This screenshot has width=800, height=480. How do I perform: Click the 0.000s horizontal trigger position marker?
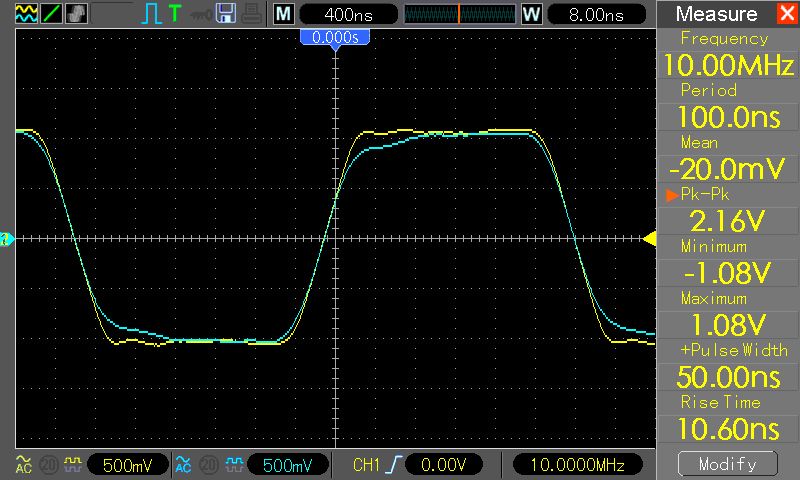[335, 37]
